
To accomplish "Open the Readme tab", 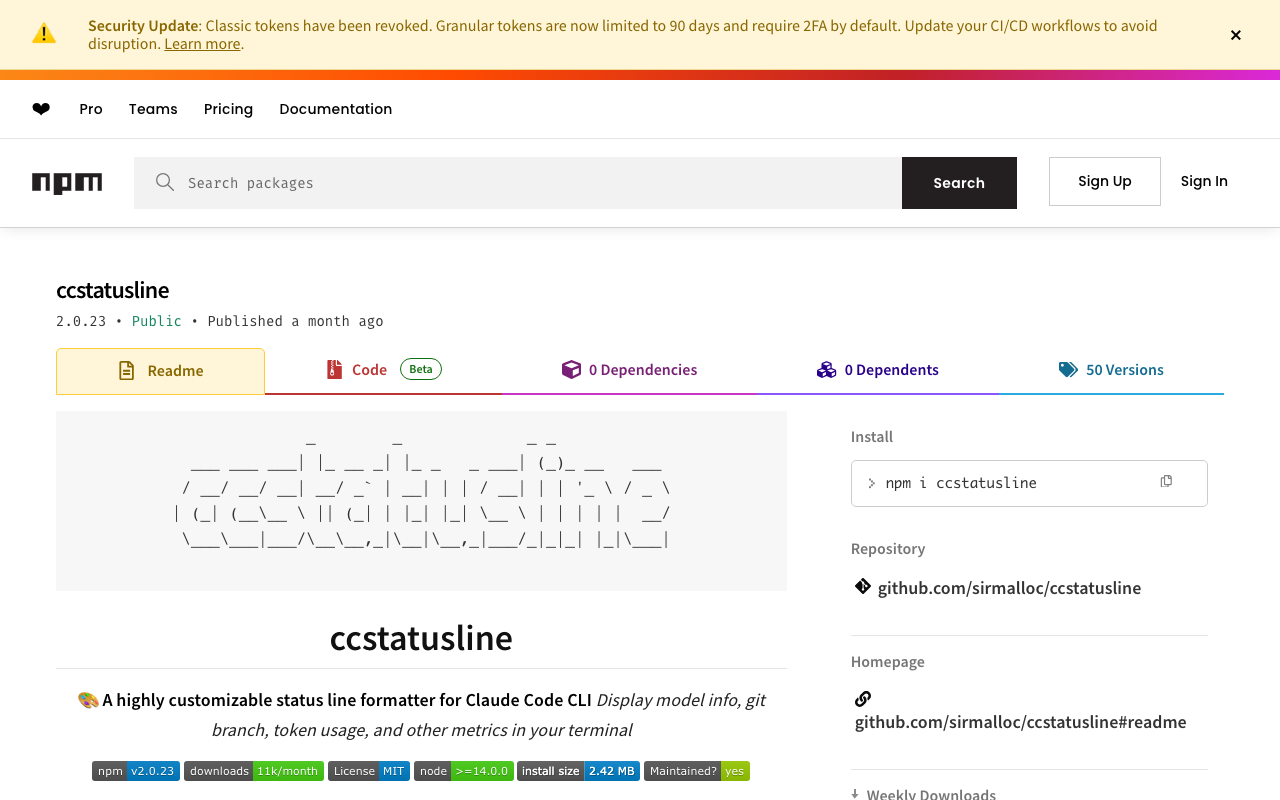I will pos(160,371).
